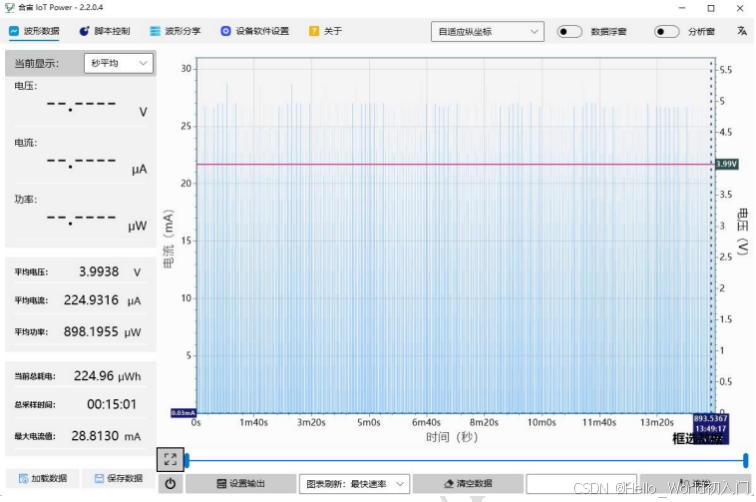Click the 平均电压 value 3.9938
The height and width of the screenshot is (502, 756).
[x=99, y=271]
